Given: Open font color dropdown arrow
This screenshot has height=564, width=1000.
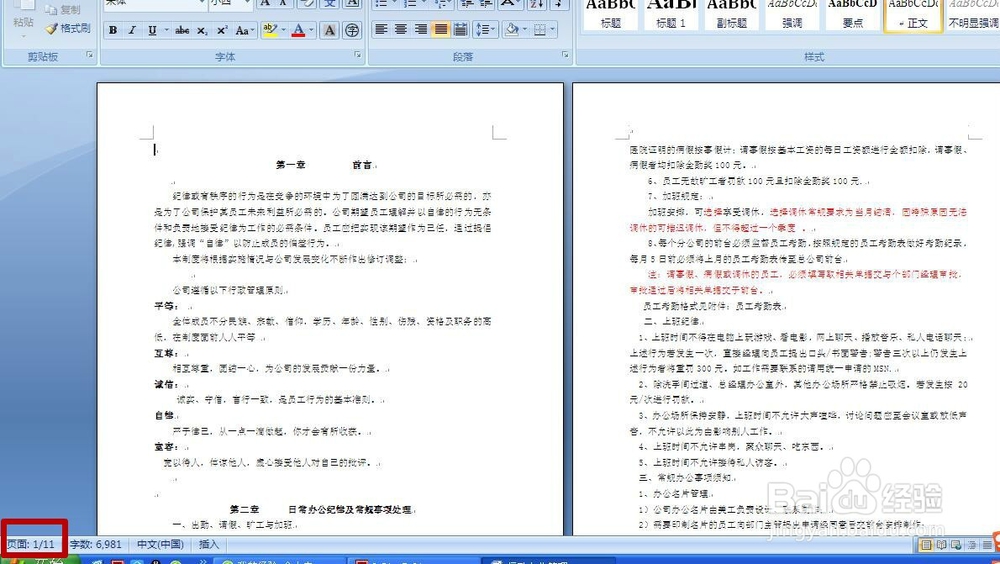Looking at the screenshot, I should 311,30.
